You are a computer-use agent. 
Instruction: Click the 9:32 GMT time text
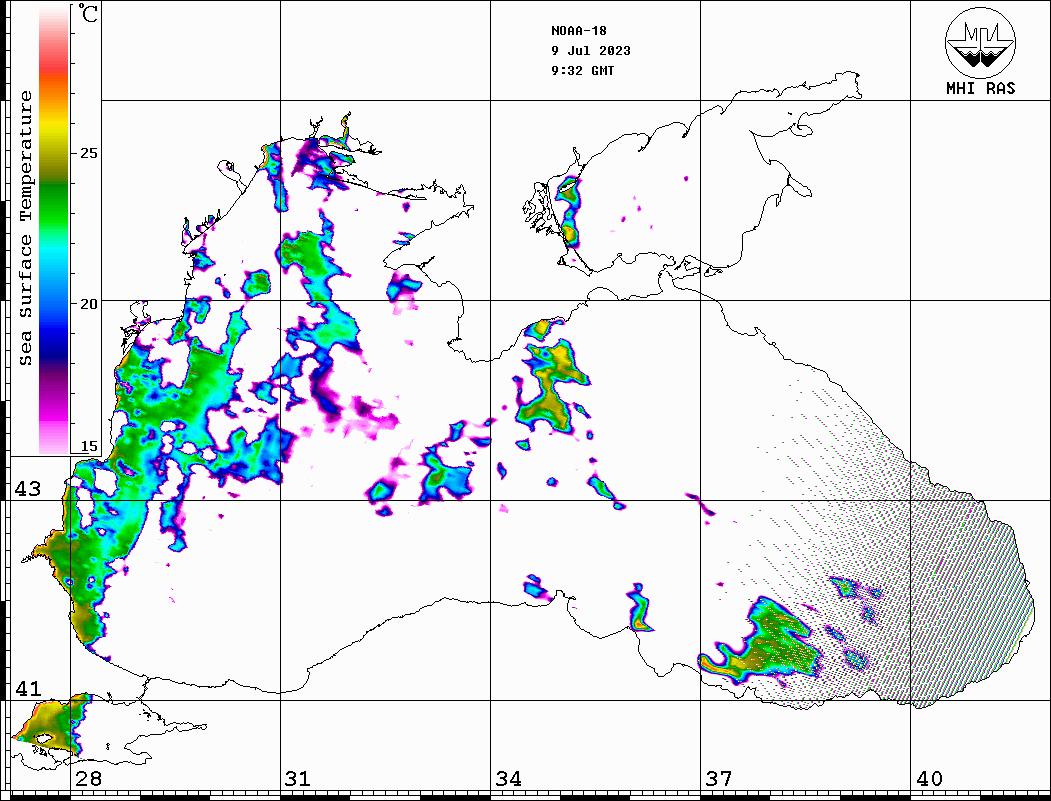click(582, 71)
